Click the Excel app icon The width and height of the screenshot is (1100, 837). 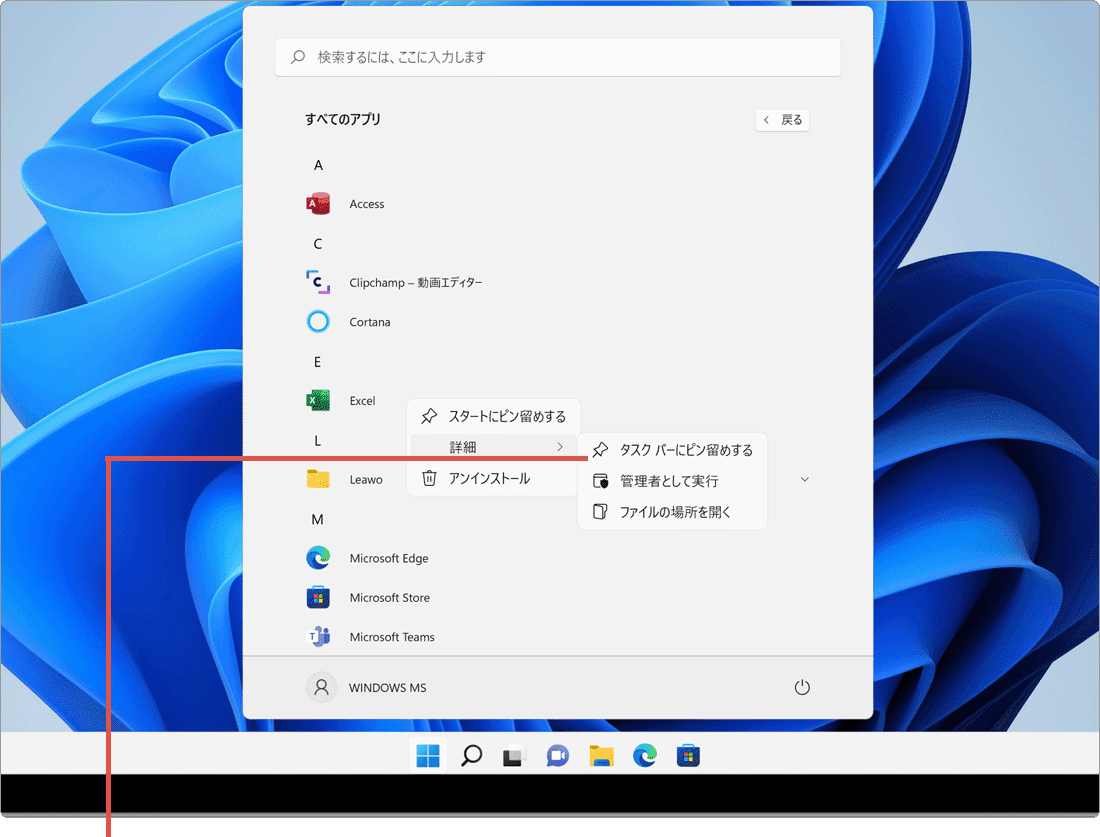[x=318, y=400]
